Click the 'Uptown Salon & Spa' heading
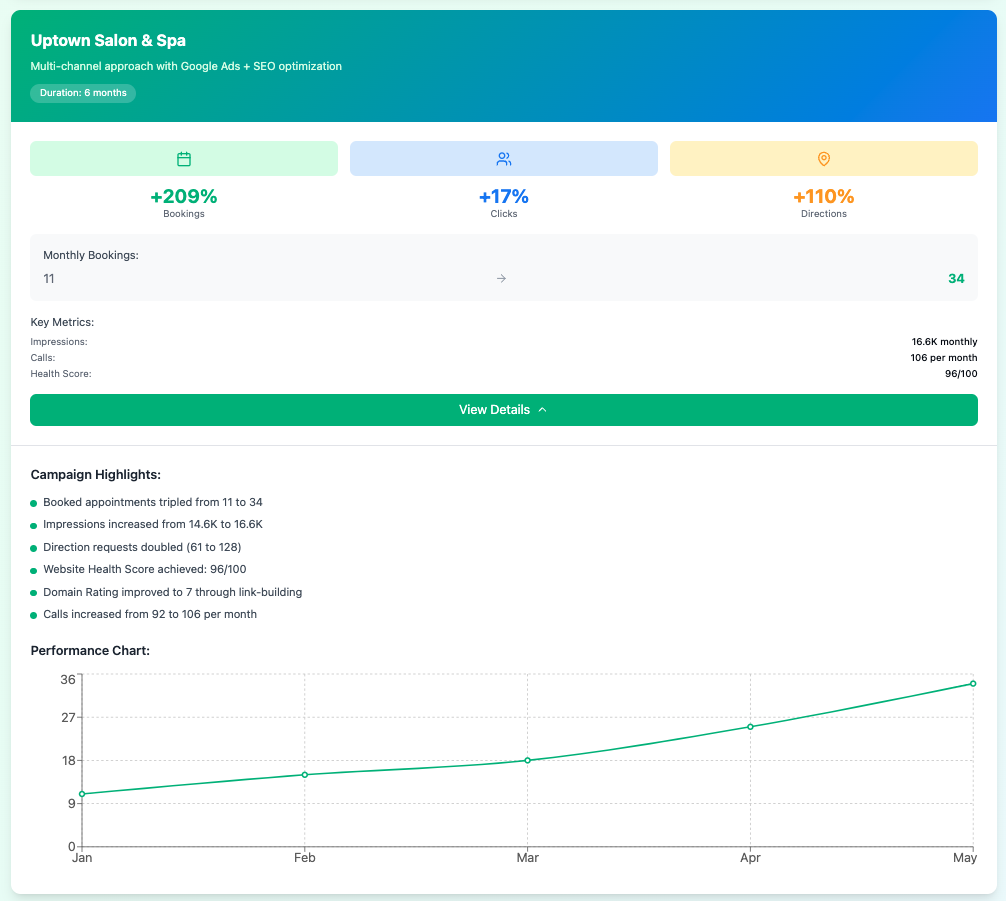Screen dimensions: 1006x901 [x=108, y=40]
